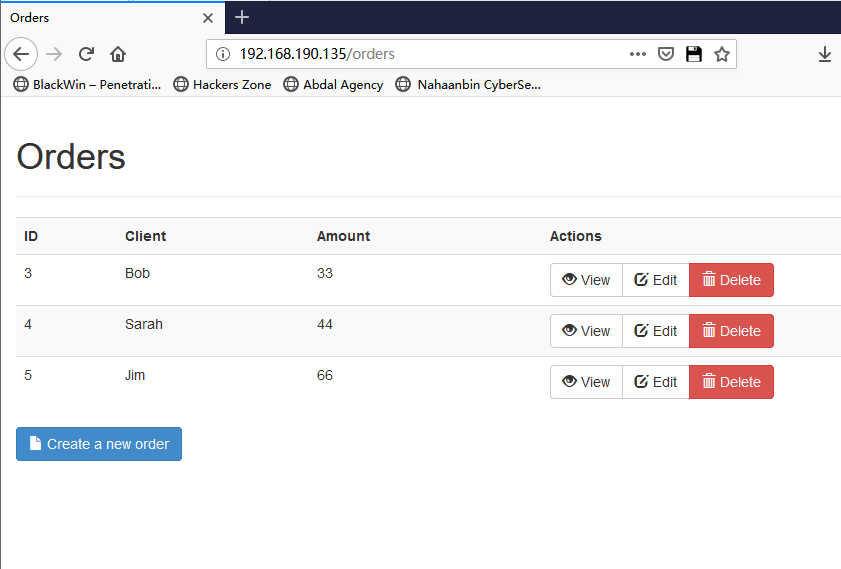The height and width of the screenshot is (569, 841).
Task: Click the Amount column header
Action: 343,236
